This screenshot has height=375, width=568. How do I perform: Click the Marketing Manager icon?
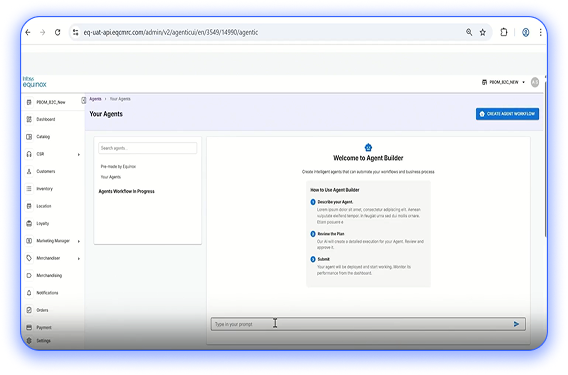(29, 241)
